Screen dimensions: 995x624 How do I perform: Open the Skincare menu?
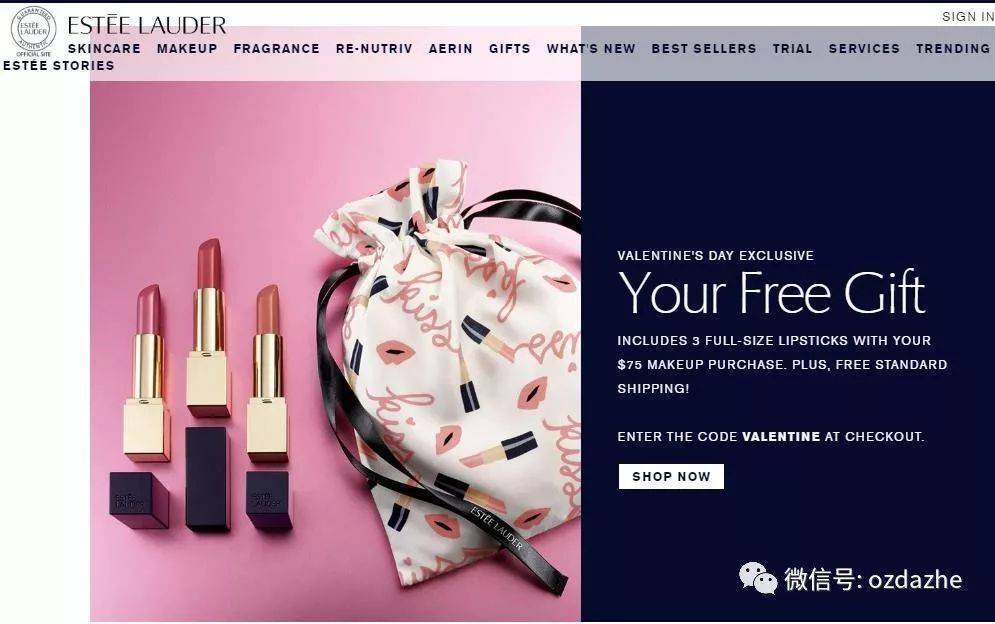pos(104,48)
